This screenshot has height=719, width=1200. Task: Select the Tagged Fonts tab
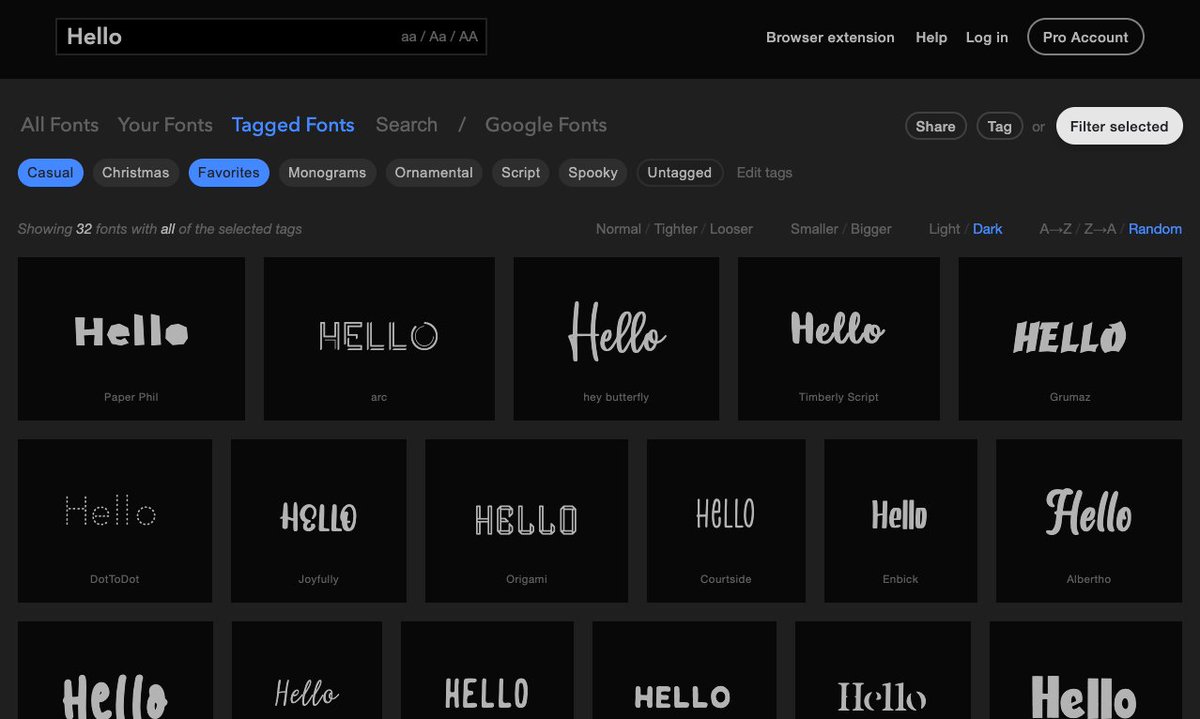[293, 125]
